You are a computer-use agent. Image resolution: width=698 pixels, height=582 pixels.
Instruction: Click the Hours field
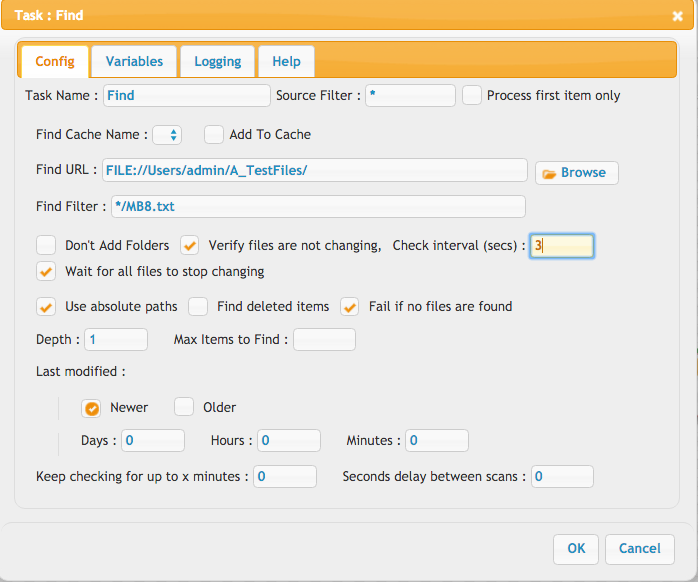[289, 440]
